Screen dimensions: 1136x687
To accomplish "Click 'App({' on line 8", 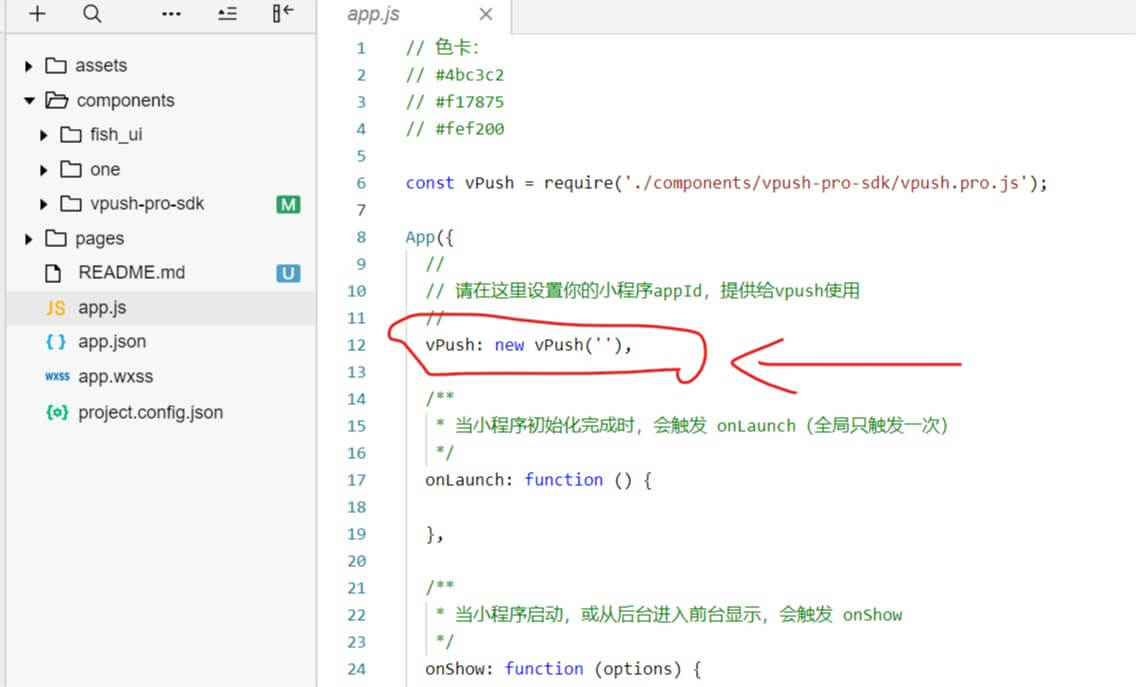I will tap(430, 238).
